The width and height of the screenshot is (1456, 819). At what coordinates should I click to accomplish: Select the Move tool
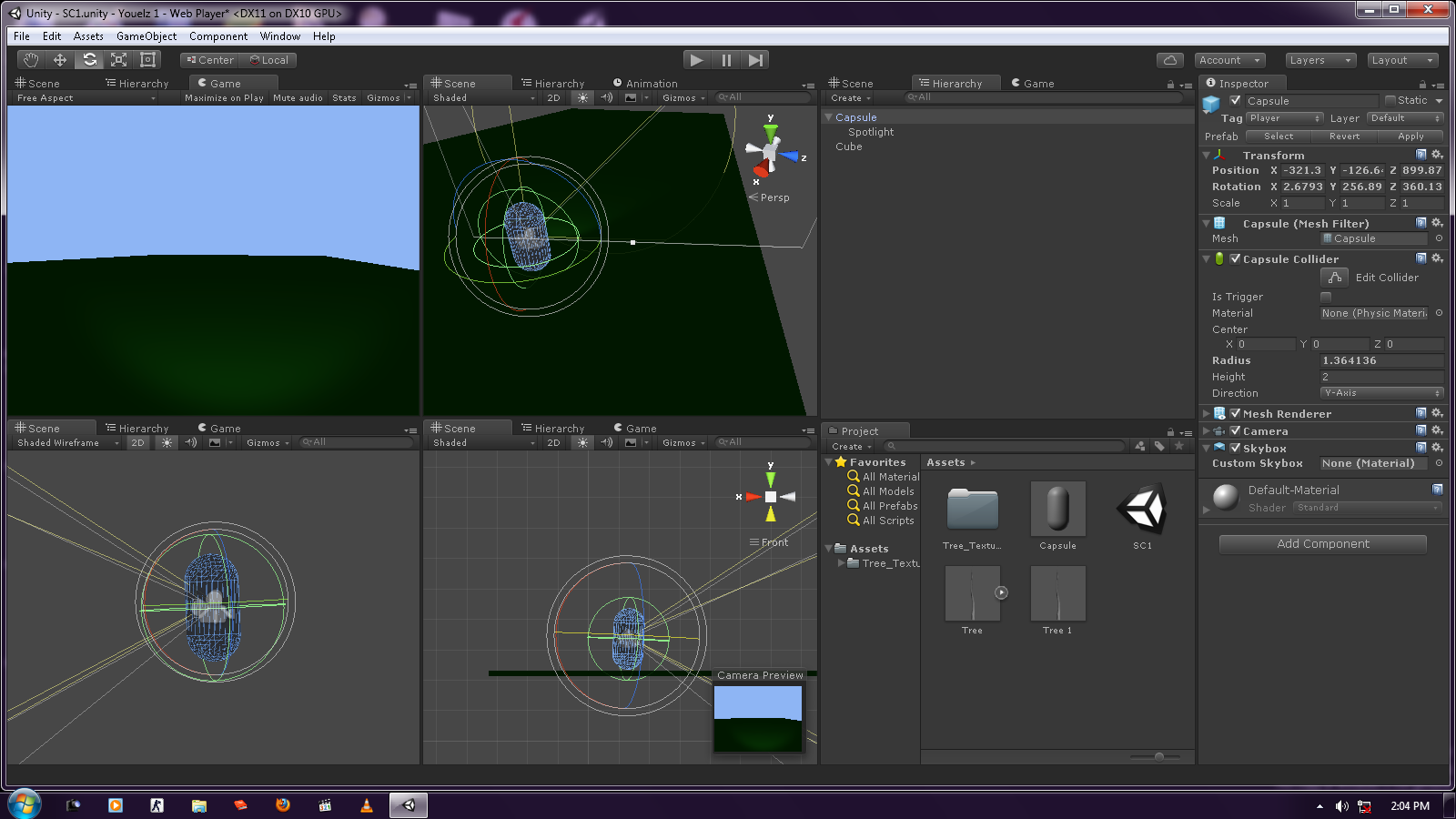pos(60,60)
